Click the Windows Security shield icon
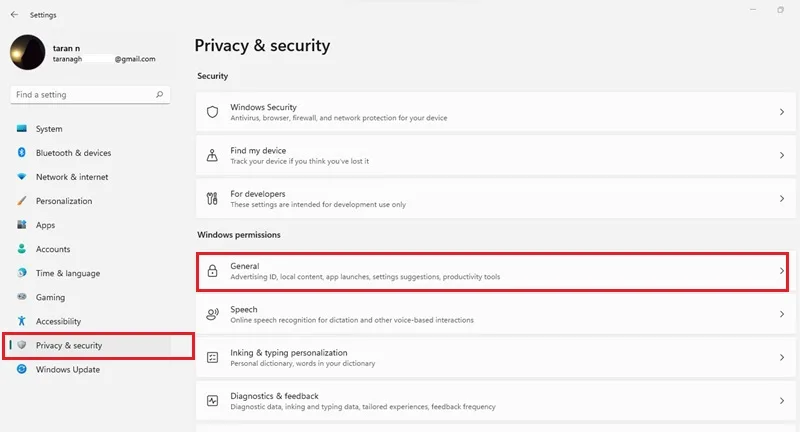Screen dimensions: 800x432 click(x=212, y=112)
